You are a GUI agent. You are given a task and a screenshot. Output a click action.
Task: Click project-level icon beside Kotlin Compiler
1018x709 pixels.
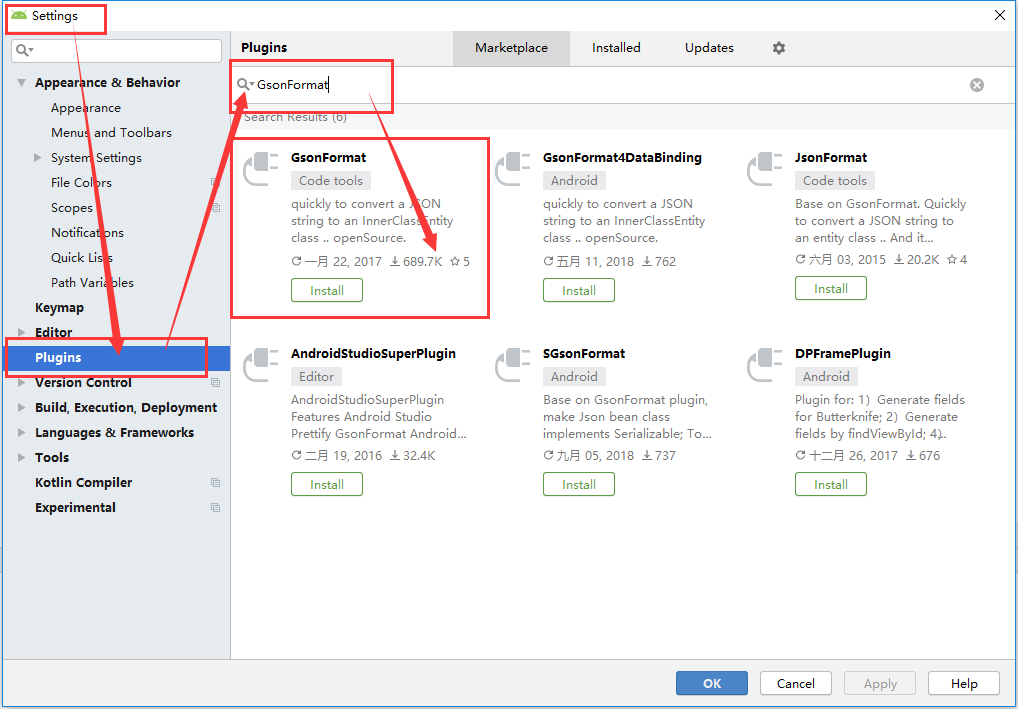pyautogui.click(x=216, y=483)
